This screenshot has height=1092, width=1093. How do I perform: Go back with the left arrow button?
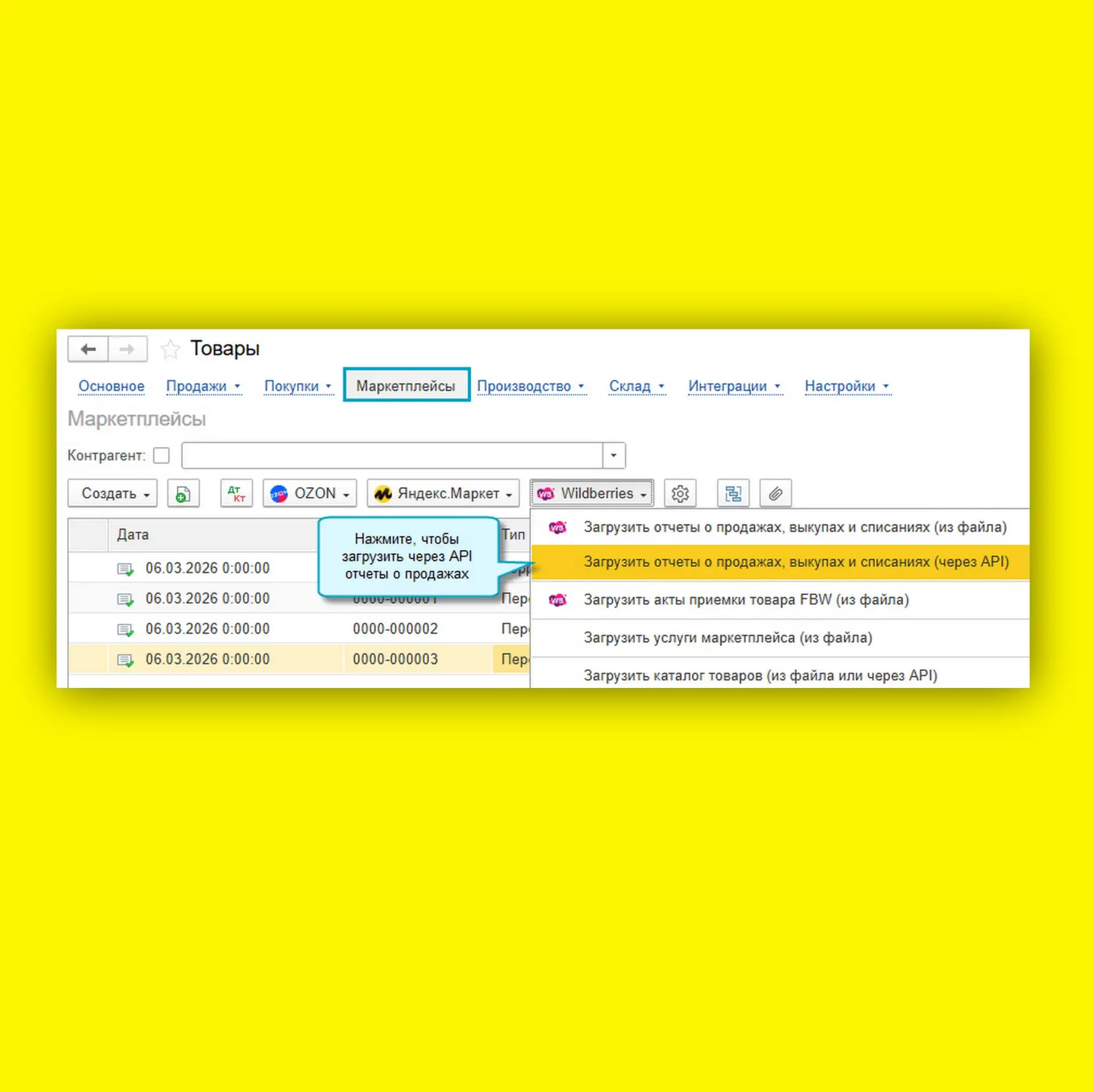click(88, 349)
